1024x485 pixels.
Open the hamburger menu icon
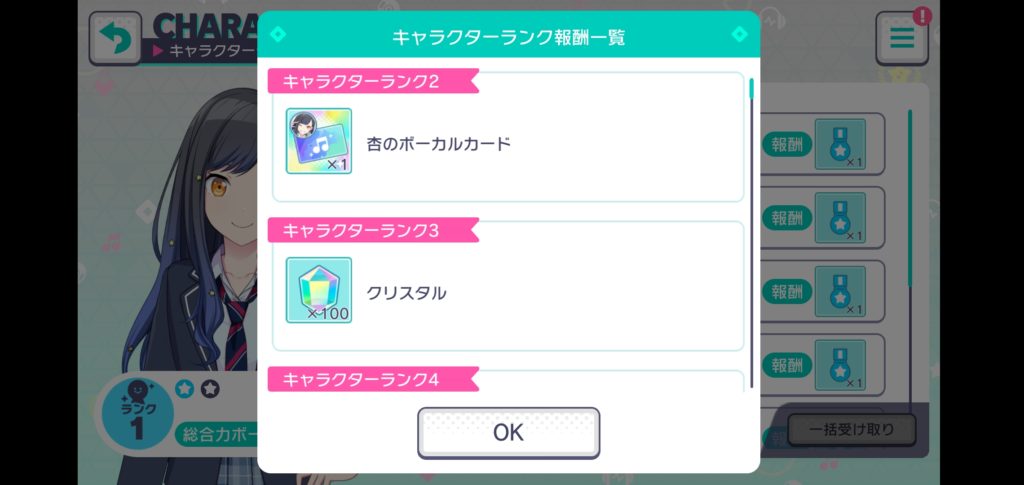[902, 38]
